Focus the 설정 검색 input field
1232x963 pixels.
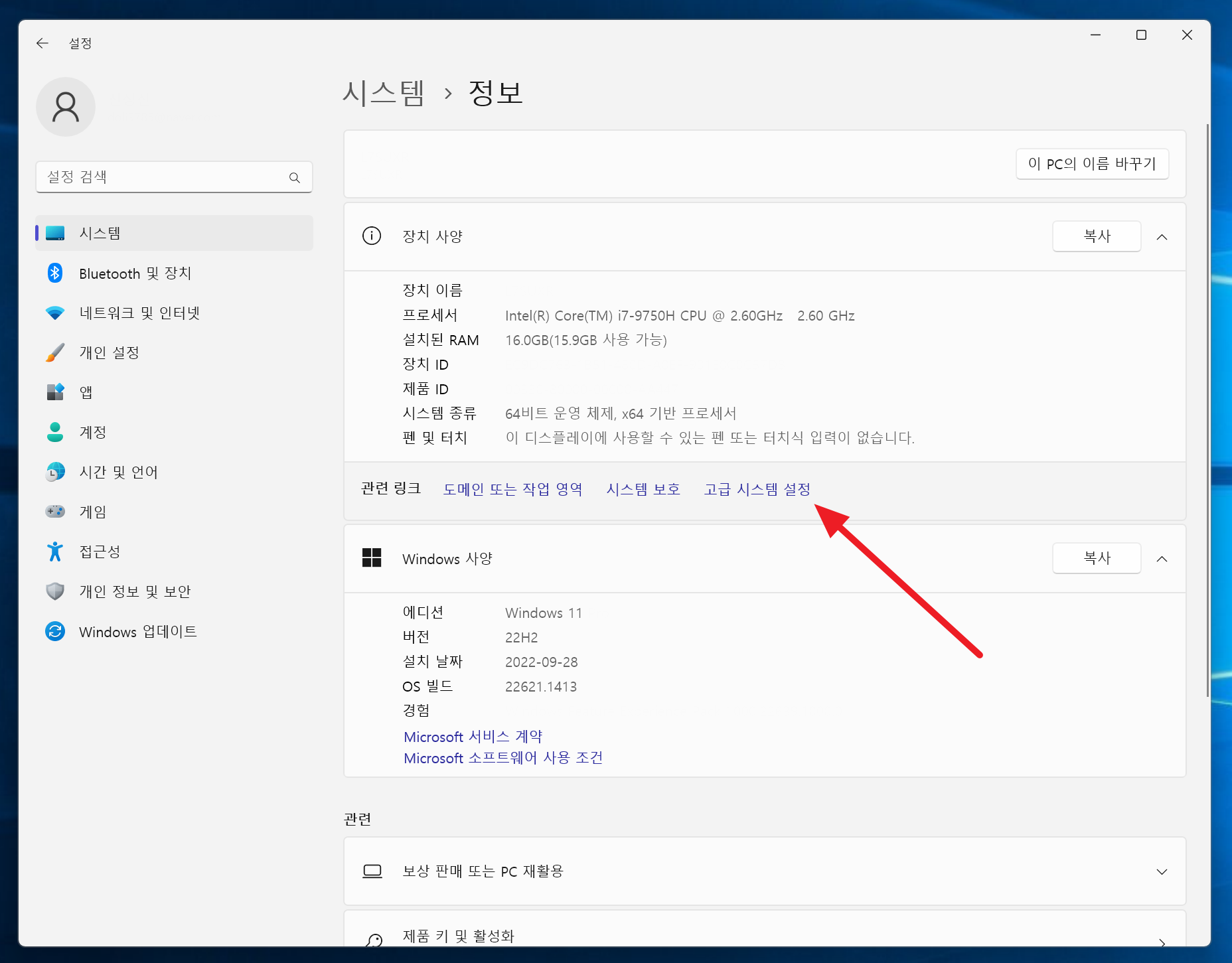(174, 177)
